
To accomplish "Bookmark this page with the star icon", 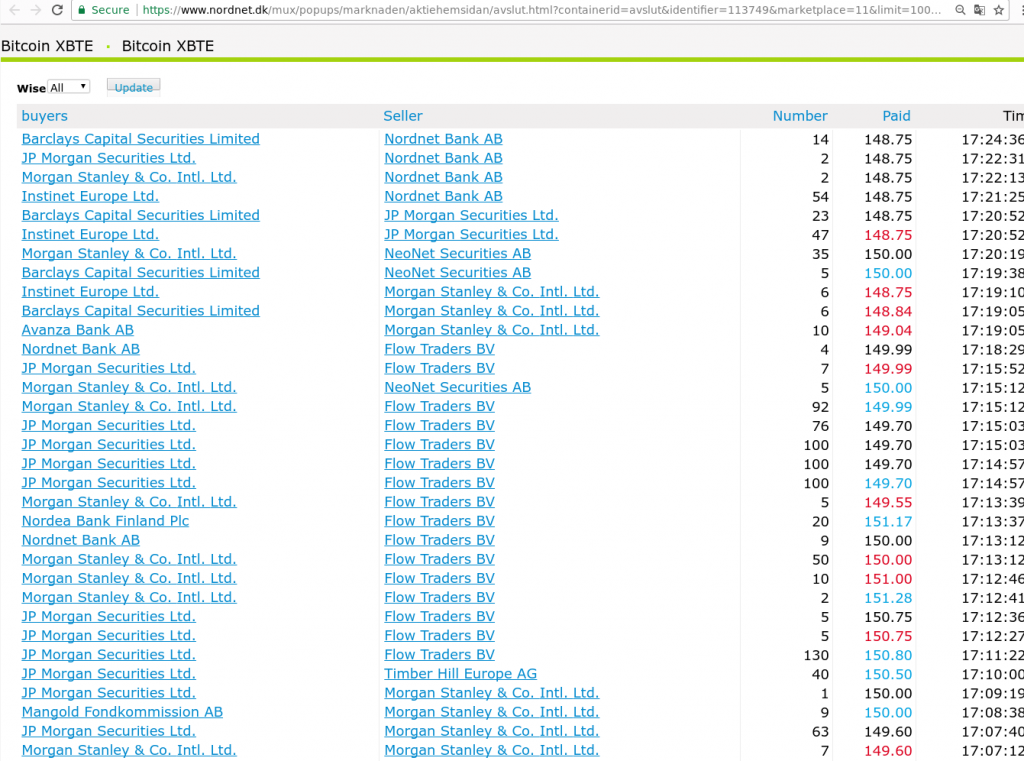I will 999,10.
